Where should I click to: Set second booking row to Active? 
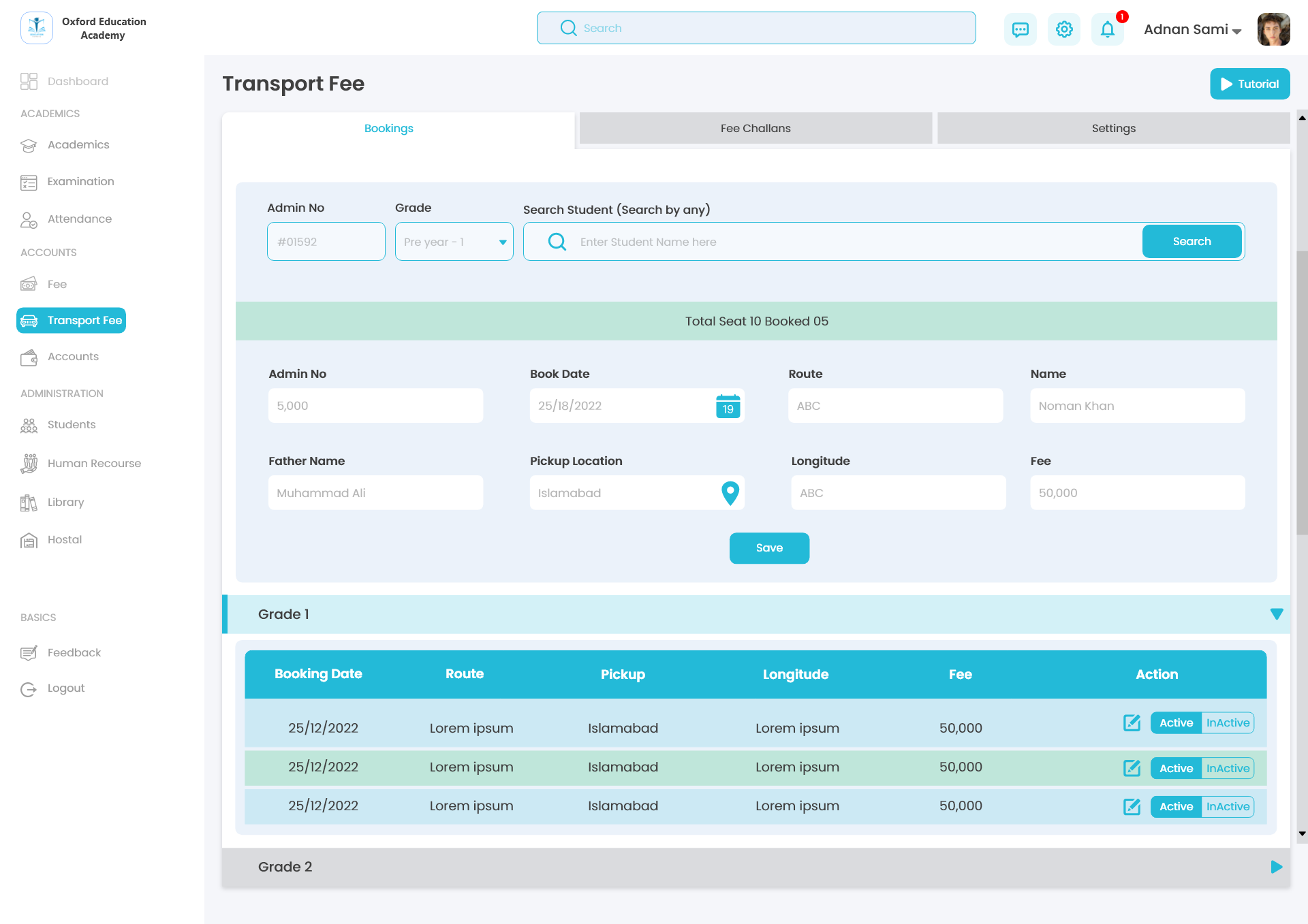(1176, 768)
